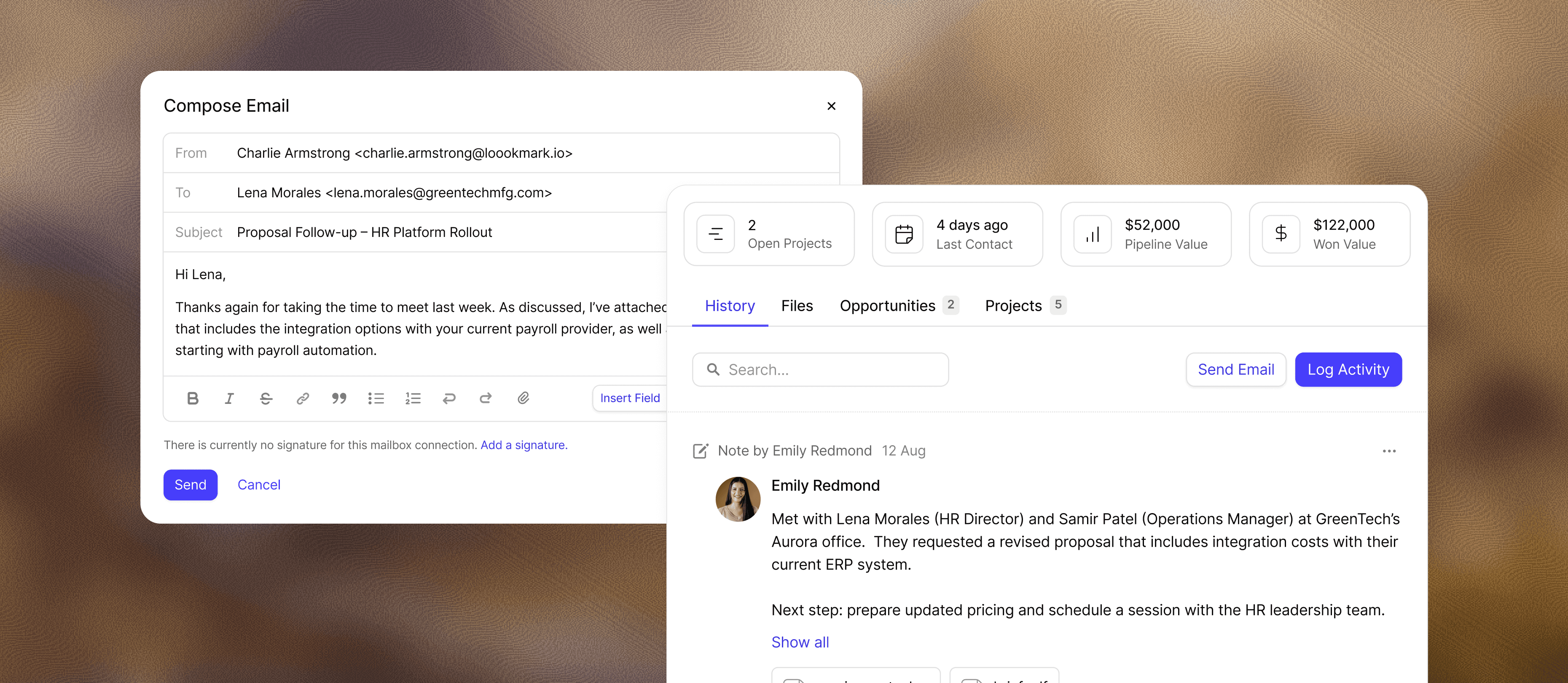View the Projects tab
1568x683 pixels.
point(1012,306)
